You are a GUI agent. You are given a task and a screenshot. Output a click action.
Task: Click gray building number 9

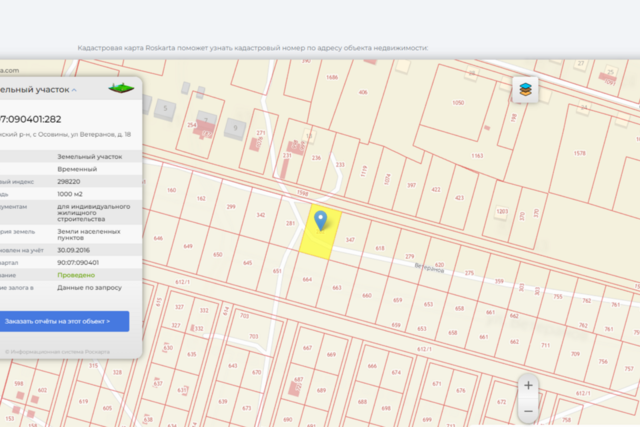235,128
